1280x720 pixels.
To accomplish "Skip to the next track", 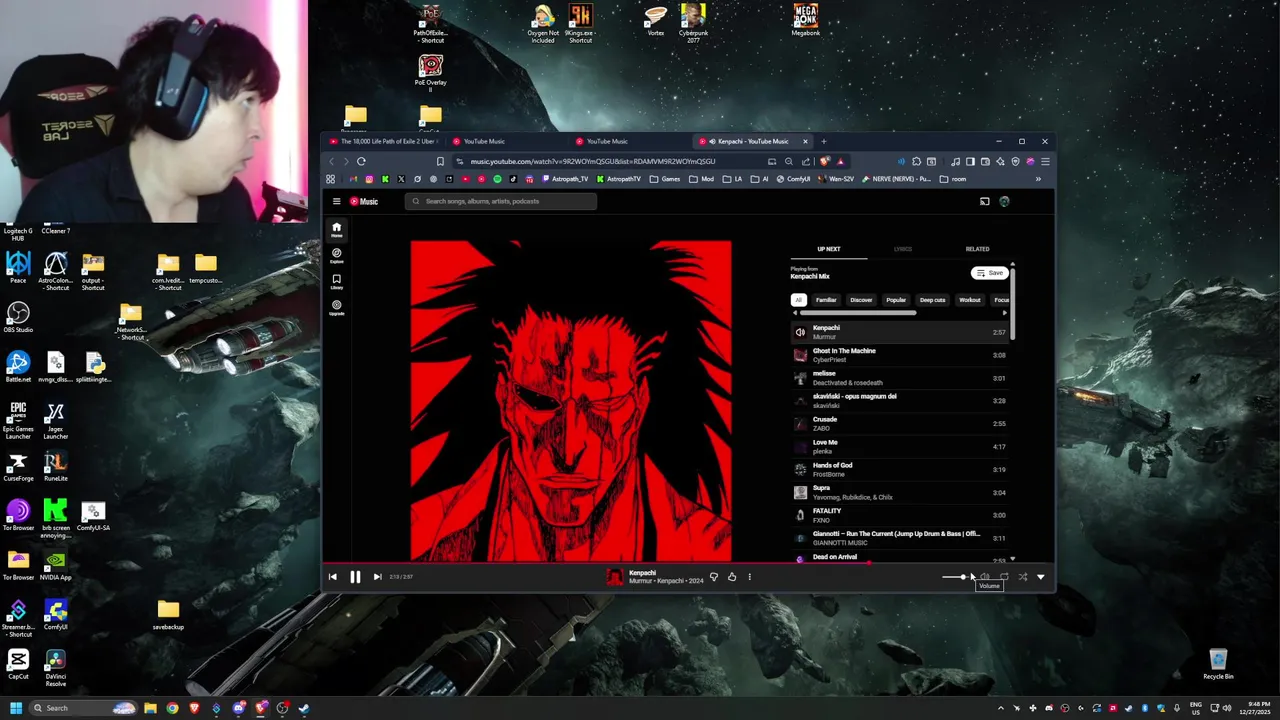I will [377, 577].
